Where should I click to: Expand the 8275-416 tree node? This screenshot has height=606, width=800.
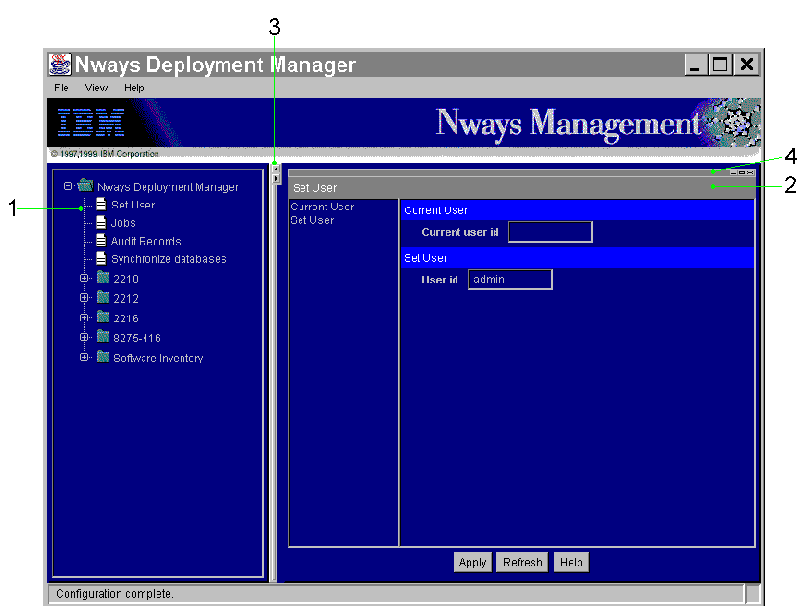click(x=85, y=337)
